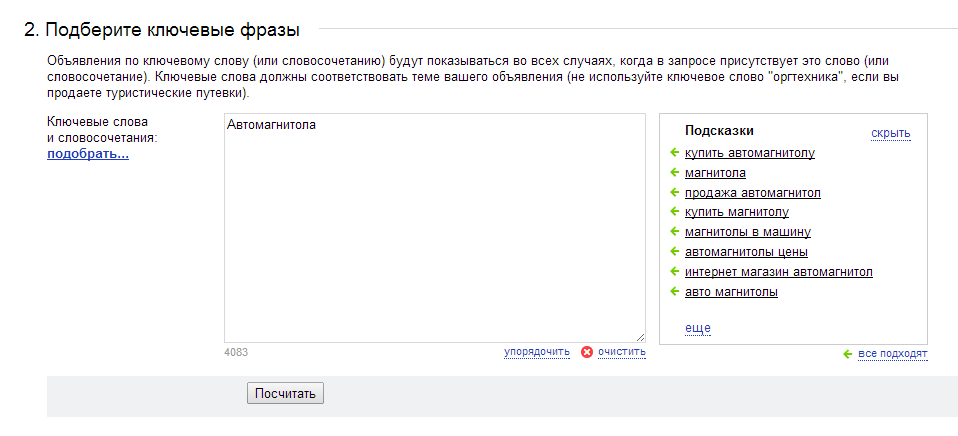Sort keywords using 'упорядочить' link

click(x=536, y=352)
